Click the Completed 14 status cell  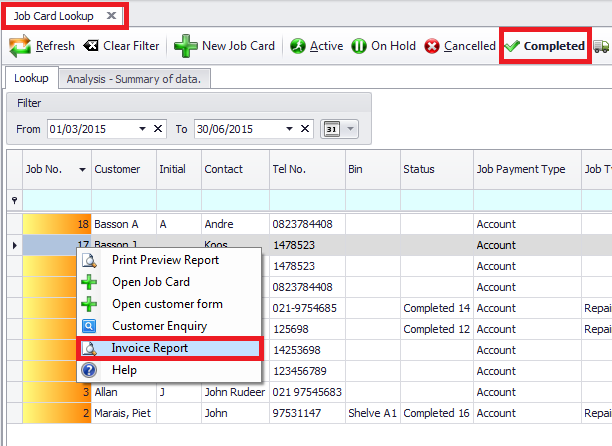click(437, 308)
